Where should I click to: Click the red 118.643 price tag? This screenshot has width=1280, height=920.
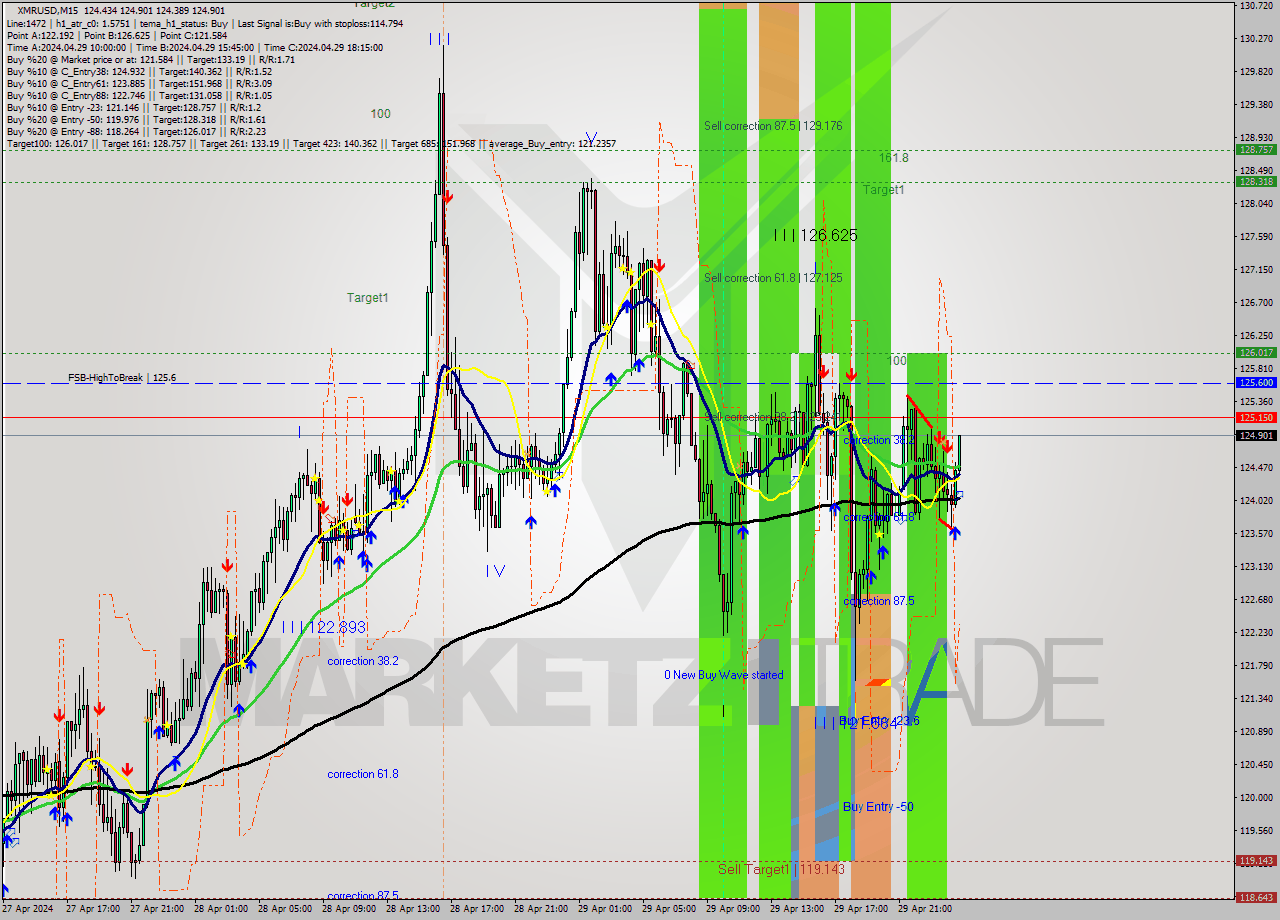click(x=1256, y=898)
